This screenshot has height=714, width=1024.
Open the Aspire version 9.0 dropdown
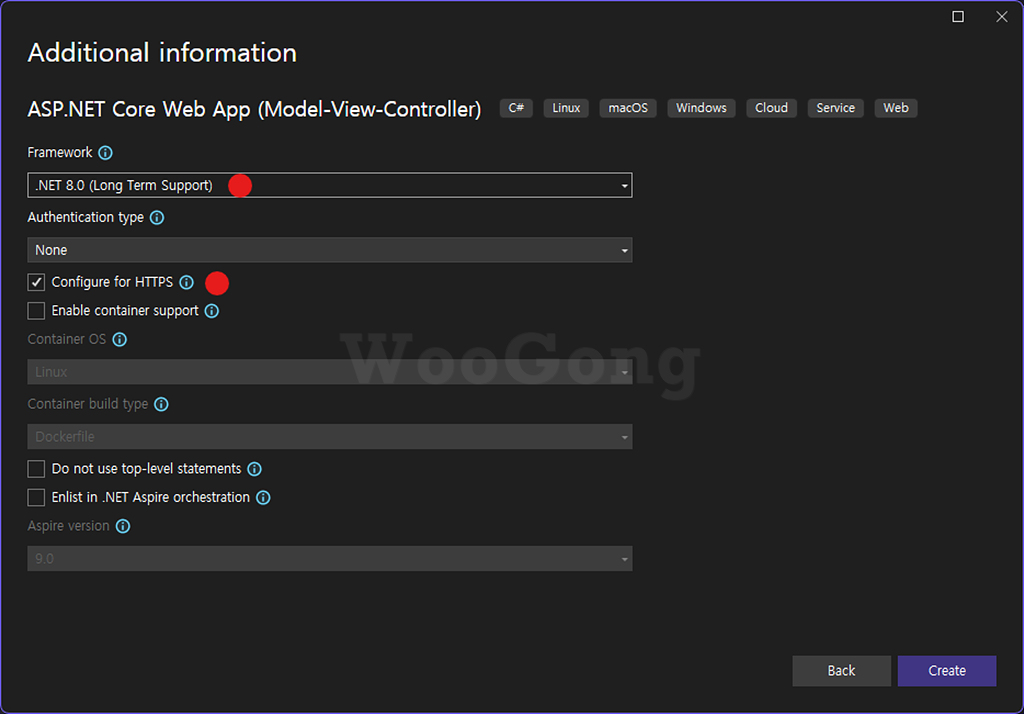330,559
